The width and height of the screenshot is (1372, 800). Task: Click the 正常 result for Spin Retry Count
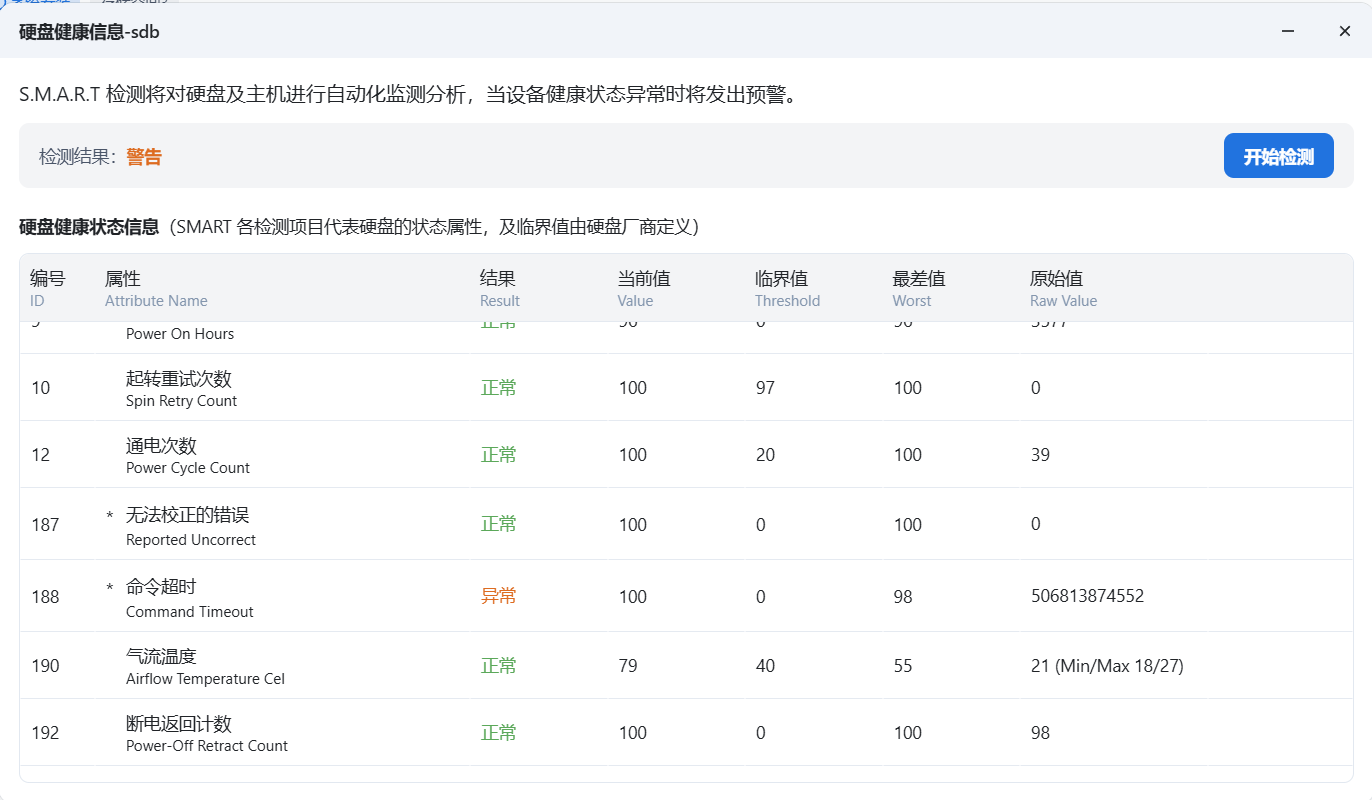pos(499,388)
